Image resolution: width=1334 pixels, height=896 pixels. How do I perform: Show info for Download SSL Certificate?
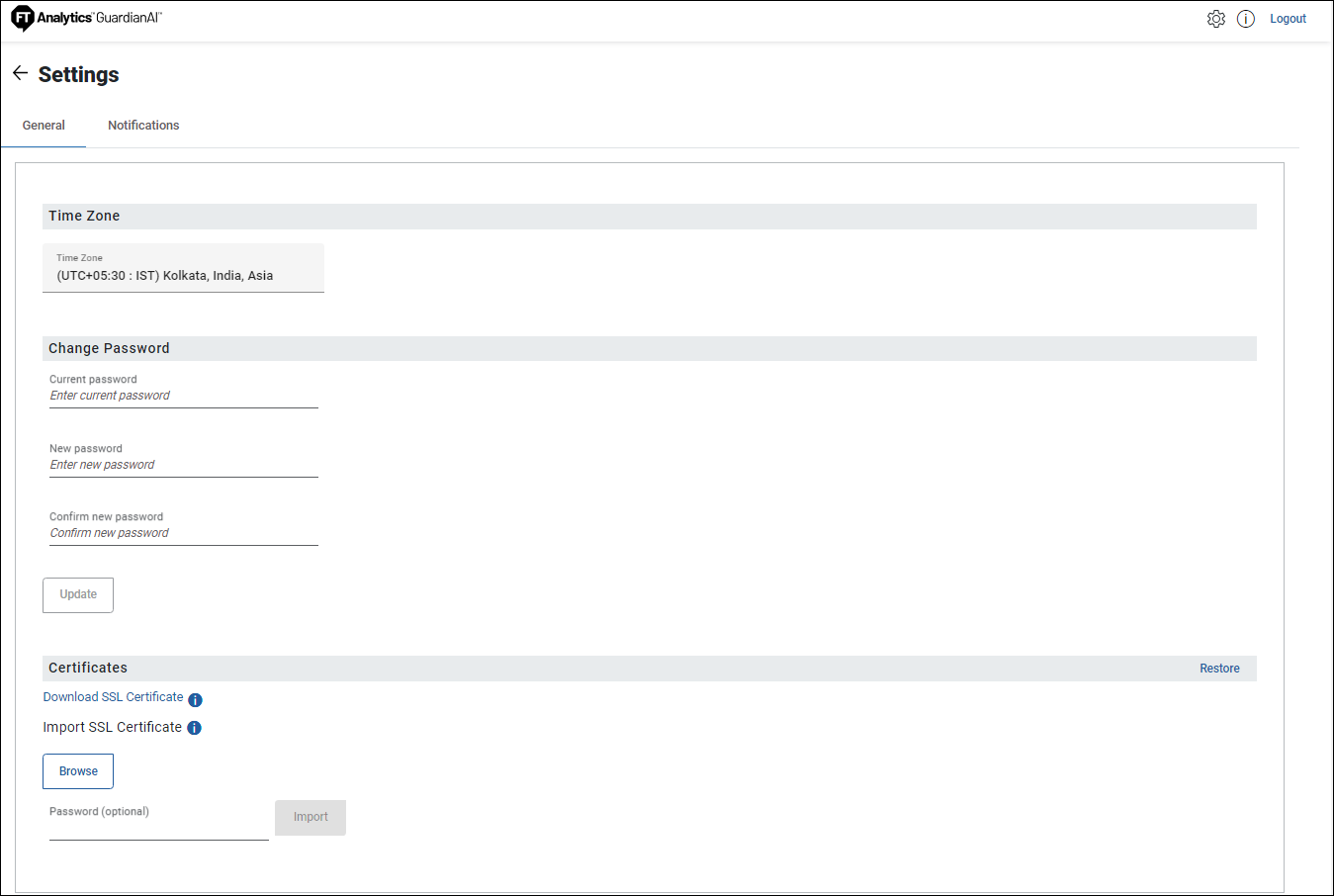[196, 700]
